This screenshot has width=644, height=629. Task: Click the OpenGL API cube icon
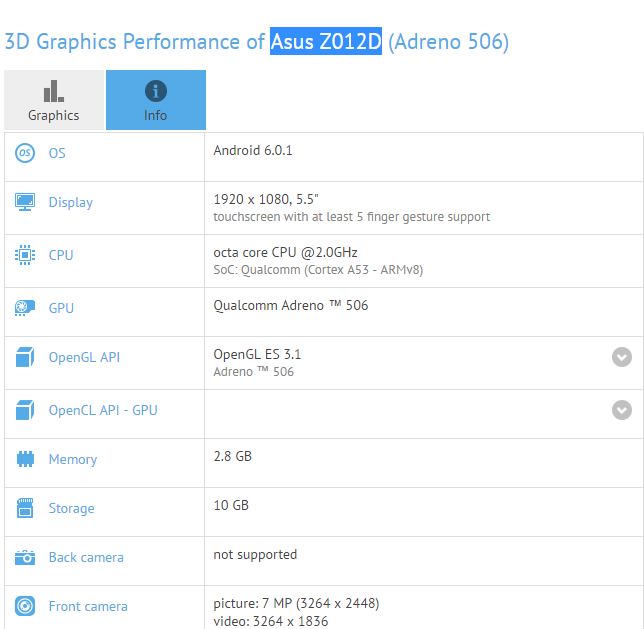point(25,357)
